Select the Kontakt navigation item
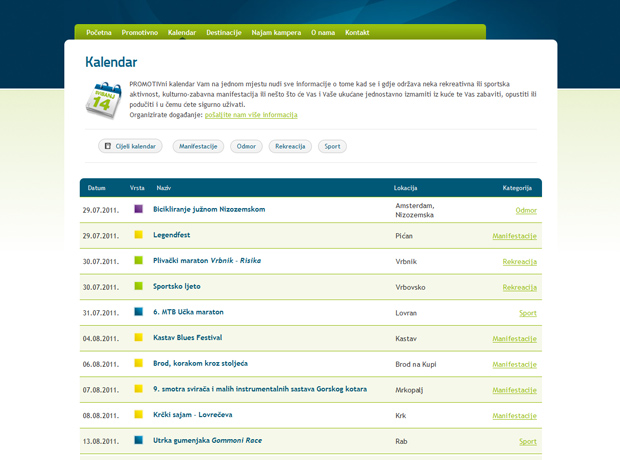Image resolution: width=620 pixels, height=460 pixels. coord(357,33)
